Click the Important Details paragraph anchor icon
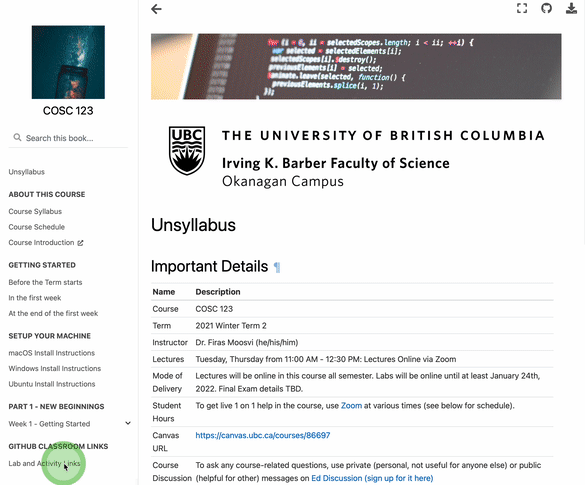This screenshot has height=485, width=585. pyautogui.click(x=277, y=267)
